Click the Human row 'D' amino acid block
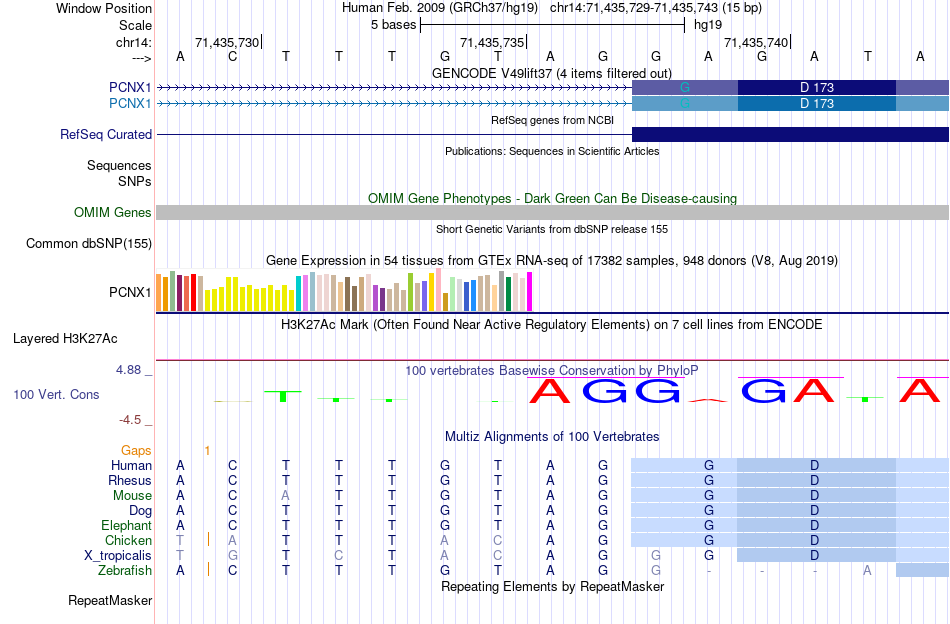Viewport: 950px width, 624px height. click(816, 465)
